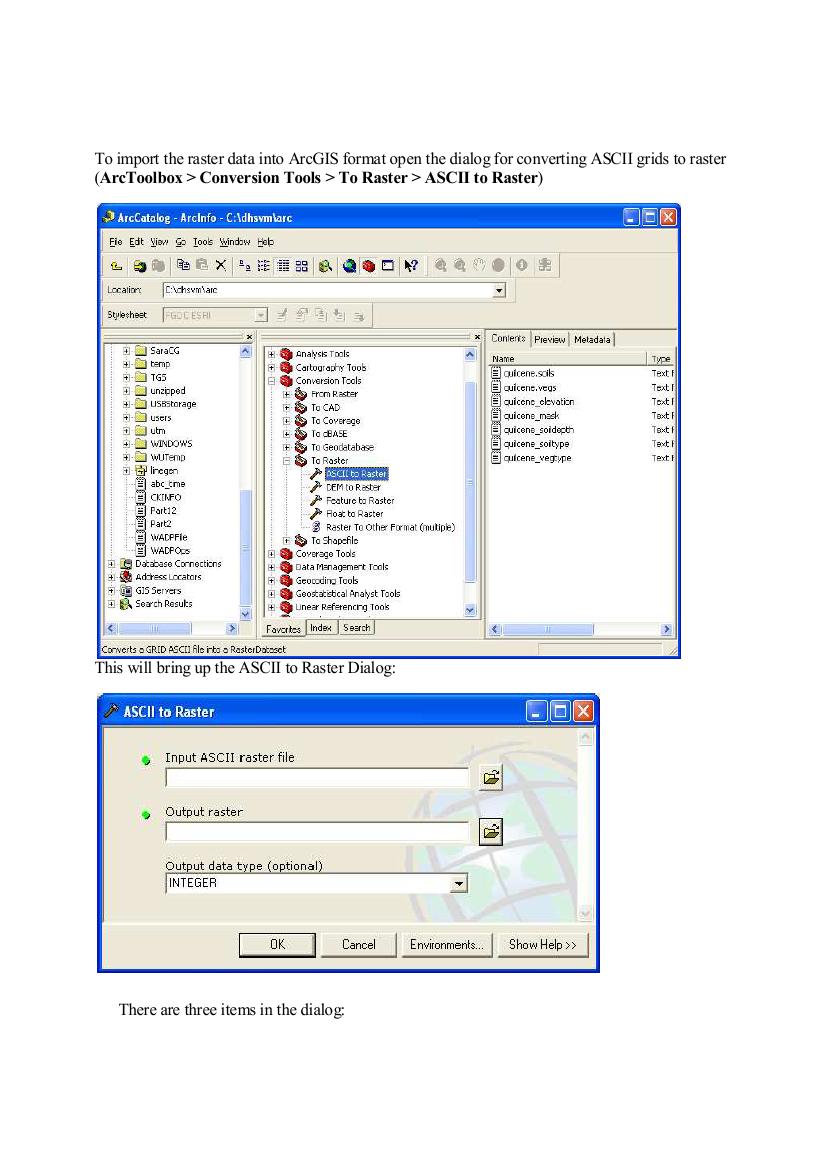Screen dimensions: 826x1169
Task: Close the ArcToolbox panel with x
Action: click(x=477, y=337)
